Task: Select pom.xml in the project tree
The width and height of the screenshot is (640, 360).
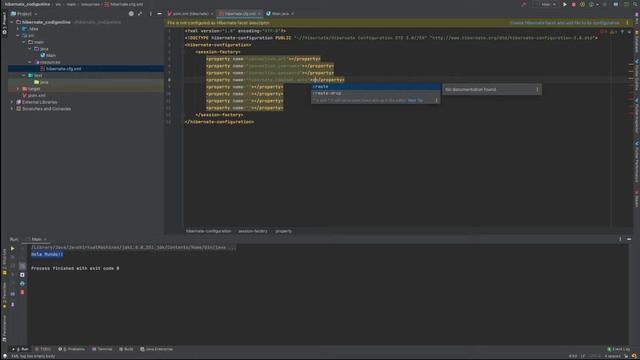Action: [x=34, y=96]
